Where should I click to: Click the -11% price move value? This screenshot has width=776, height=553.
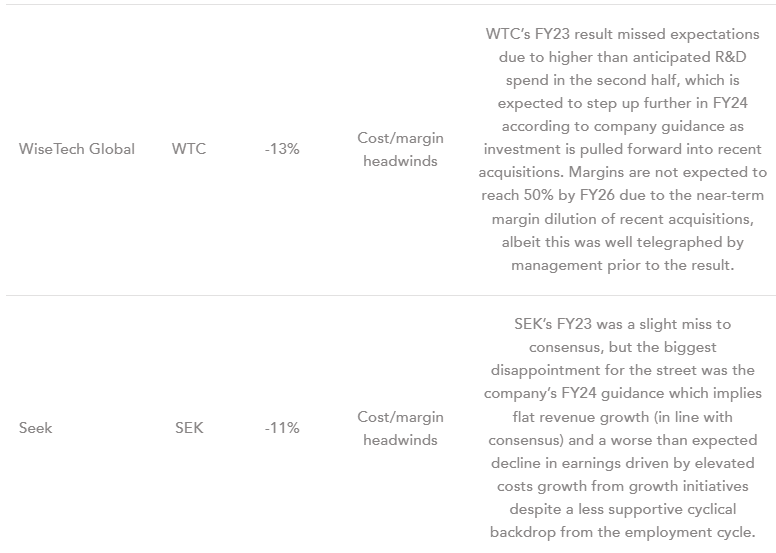point(282,428)
